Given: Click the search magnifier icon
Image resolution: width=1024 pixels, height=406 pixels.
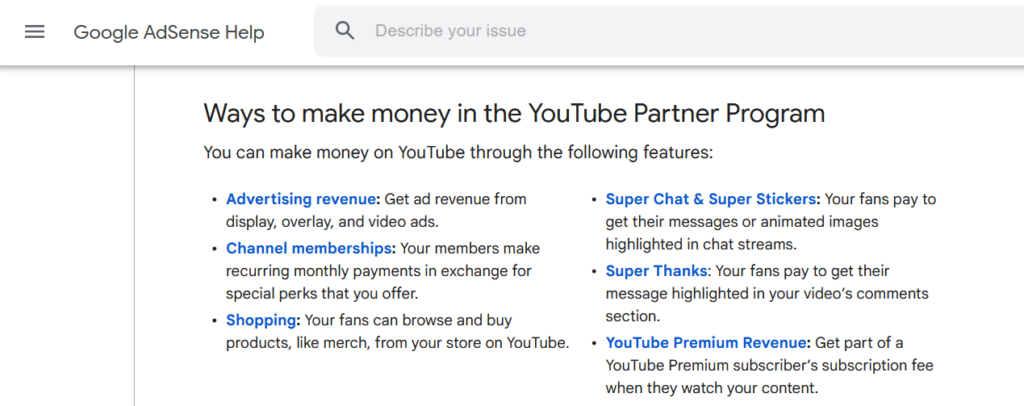Looking at the screenshot, I should 345,31.
